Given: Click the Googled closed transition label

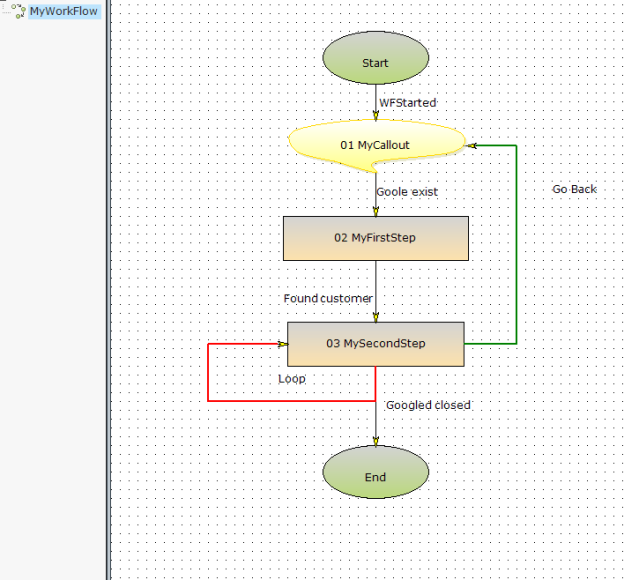Looking at the screenshot, I should point(428,405).
